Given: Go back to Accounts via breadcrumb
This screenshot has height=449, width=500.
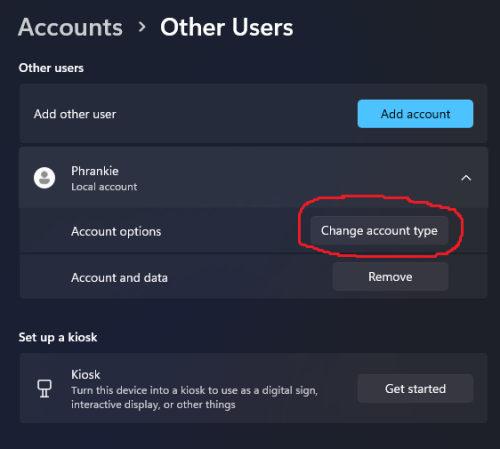Looking at the screenshot, I should [x=70, y=27].
